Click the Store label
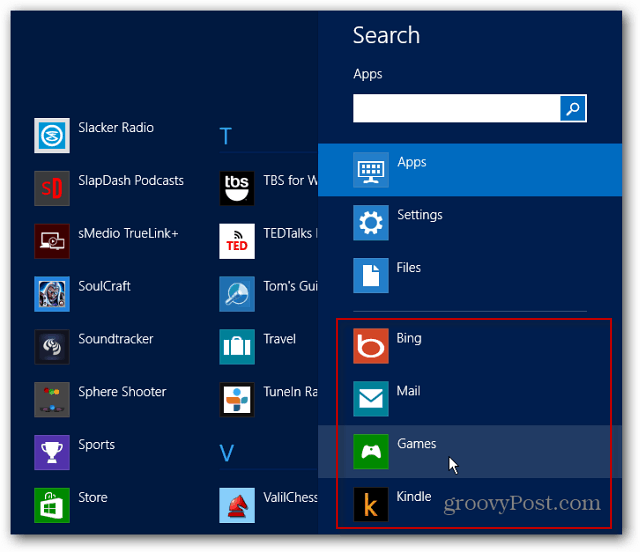 click(x=93, y=497)
